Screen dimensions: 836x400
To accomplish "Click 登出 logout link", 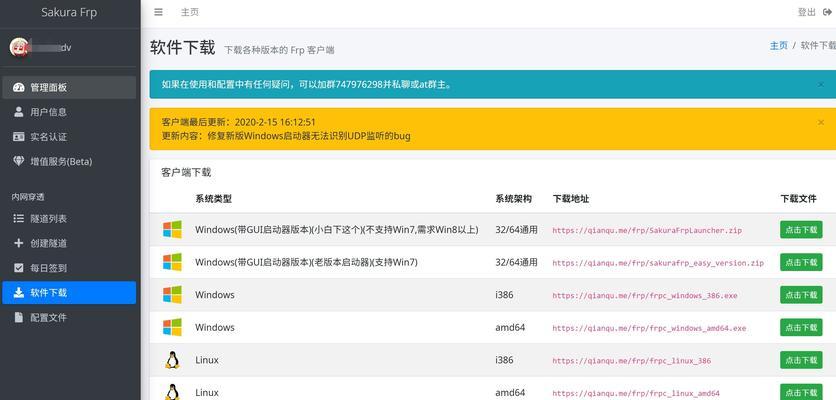I will 806,12.
